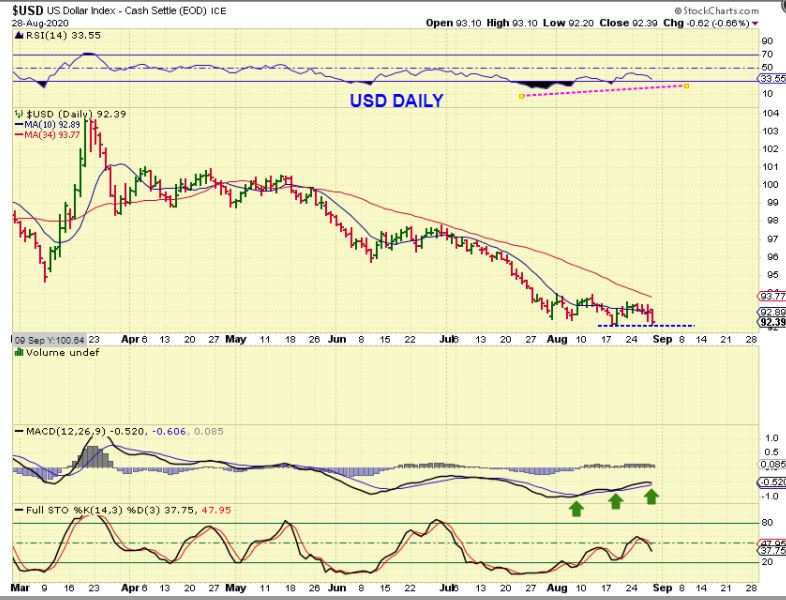This screenshot has width=786, height=600.
Task: Click the 0.085 MACD histogram value in legend
Action: tap(209, 431)
